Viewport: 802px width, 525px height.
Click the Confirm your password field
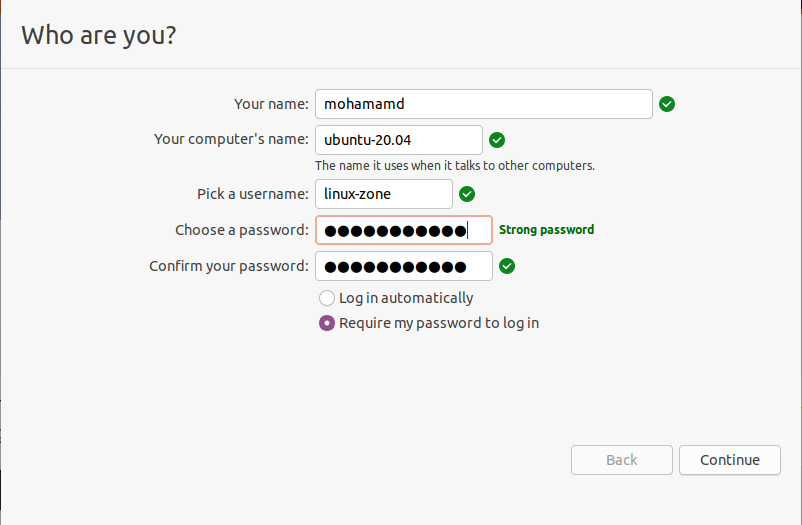(404, 266)
